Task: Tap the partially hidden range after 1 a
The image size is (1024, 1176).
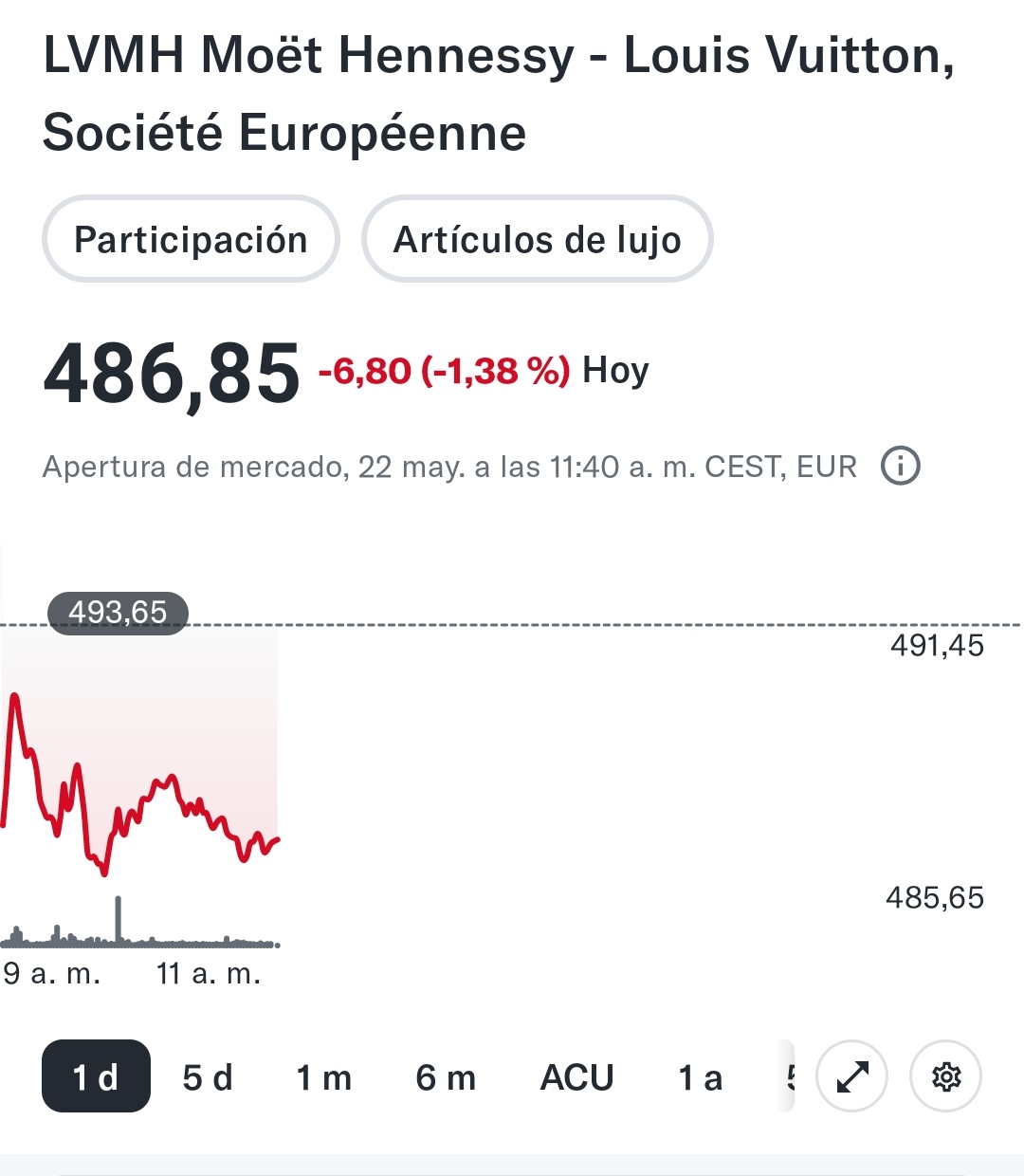Action: point(787,1077)
